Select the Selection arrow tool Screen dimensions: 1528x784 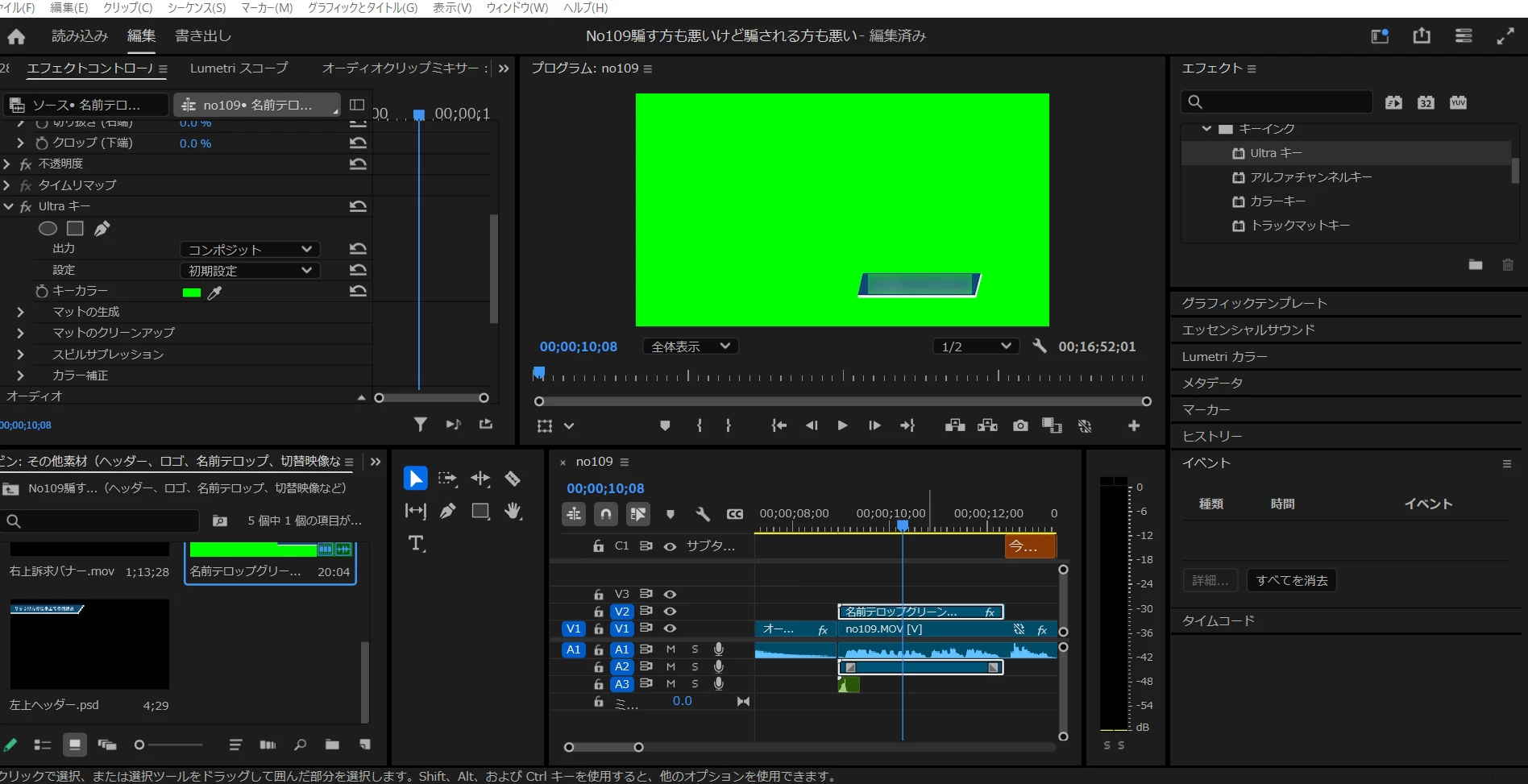pos(415,479)
